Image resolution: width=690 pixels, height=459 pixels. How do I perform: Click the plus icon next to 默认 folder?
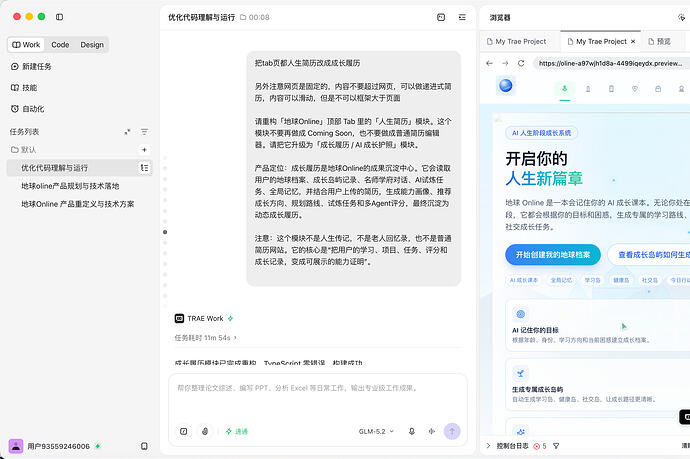(x=144, y=150)
